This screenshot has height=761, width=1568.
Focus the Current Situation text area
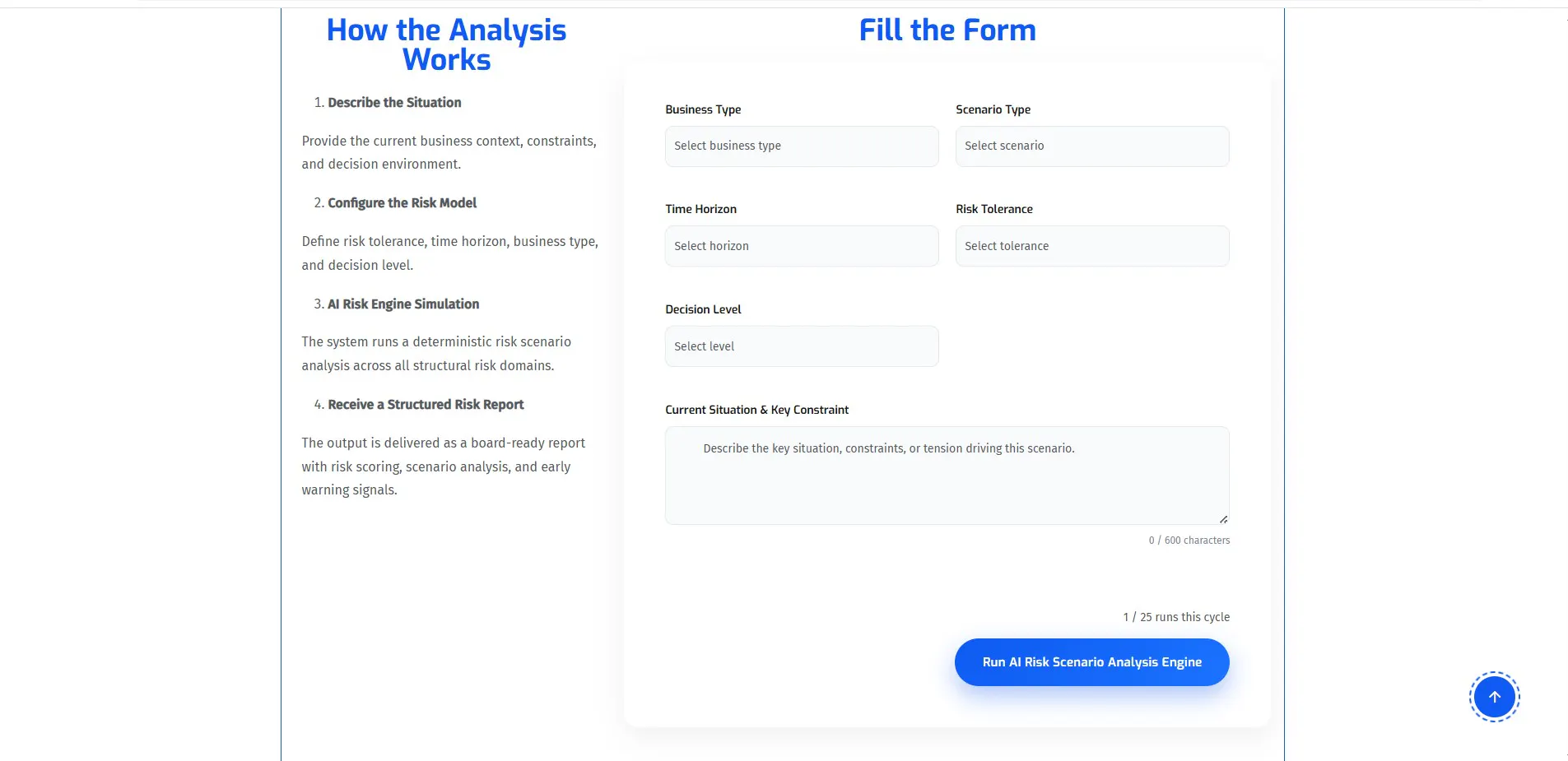click(947, 476)
